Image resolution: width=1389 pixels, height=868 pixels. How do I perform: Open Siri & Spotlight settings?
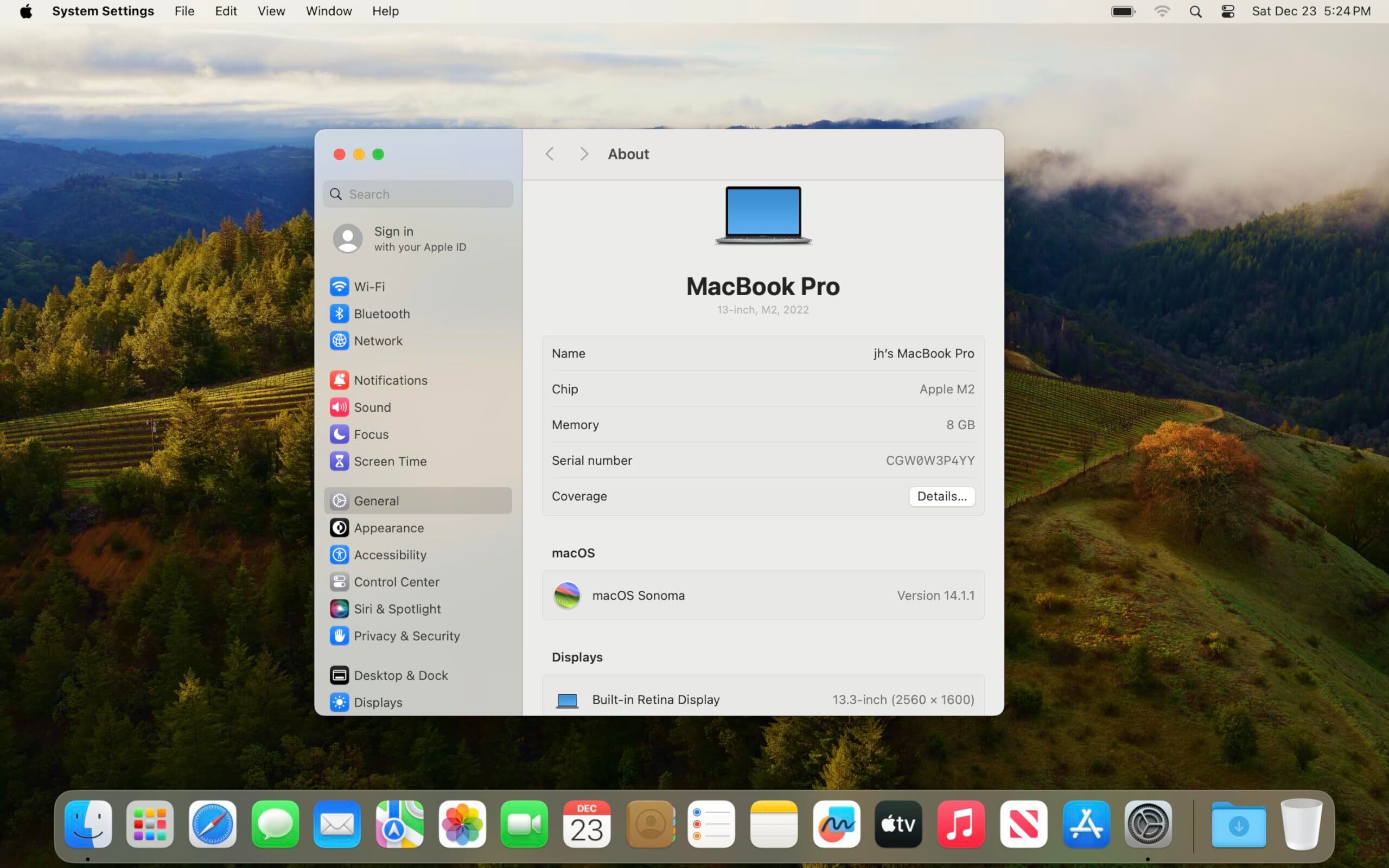click(397, 609)
